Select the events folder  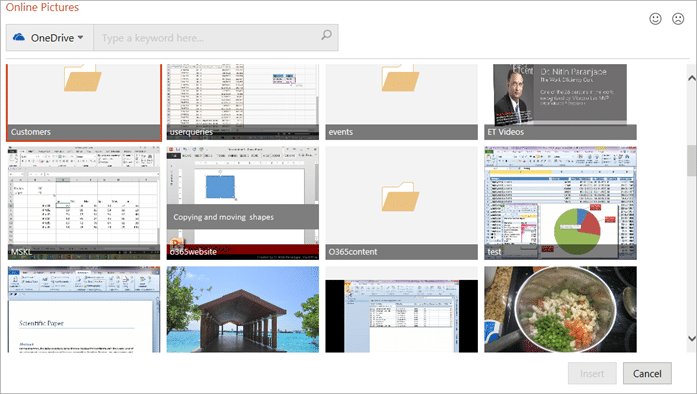point(401,102)
